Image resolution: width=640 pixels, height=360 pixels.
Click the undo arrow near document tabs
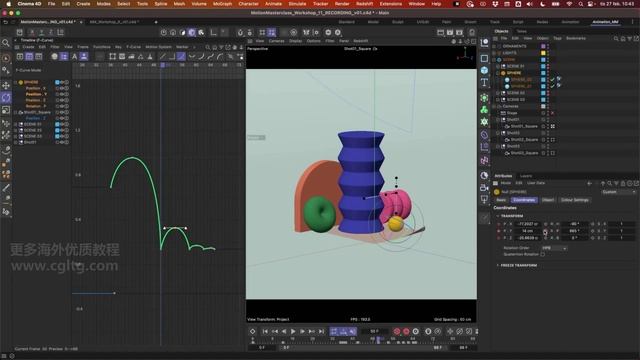point(5,22)
